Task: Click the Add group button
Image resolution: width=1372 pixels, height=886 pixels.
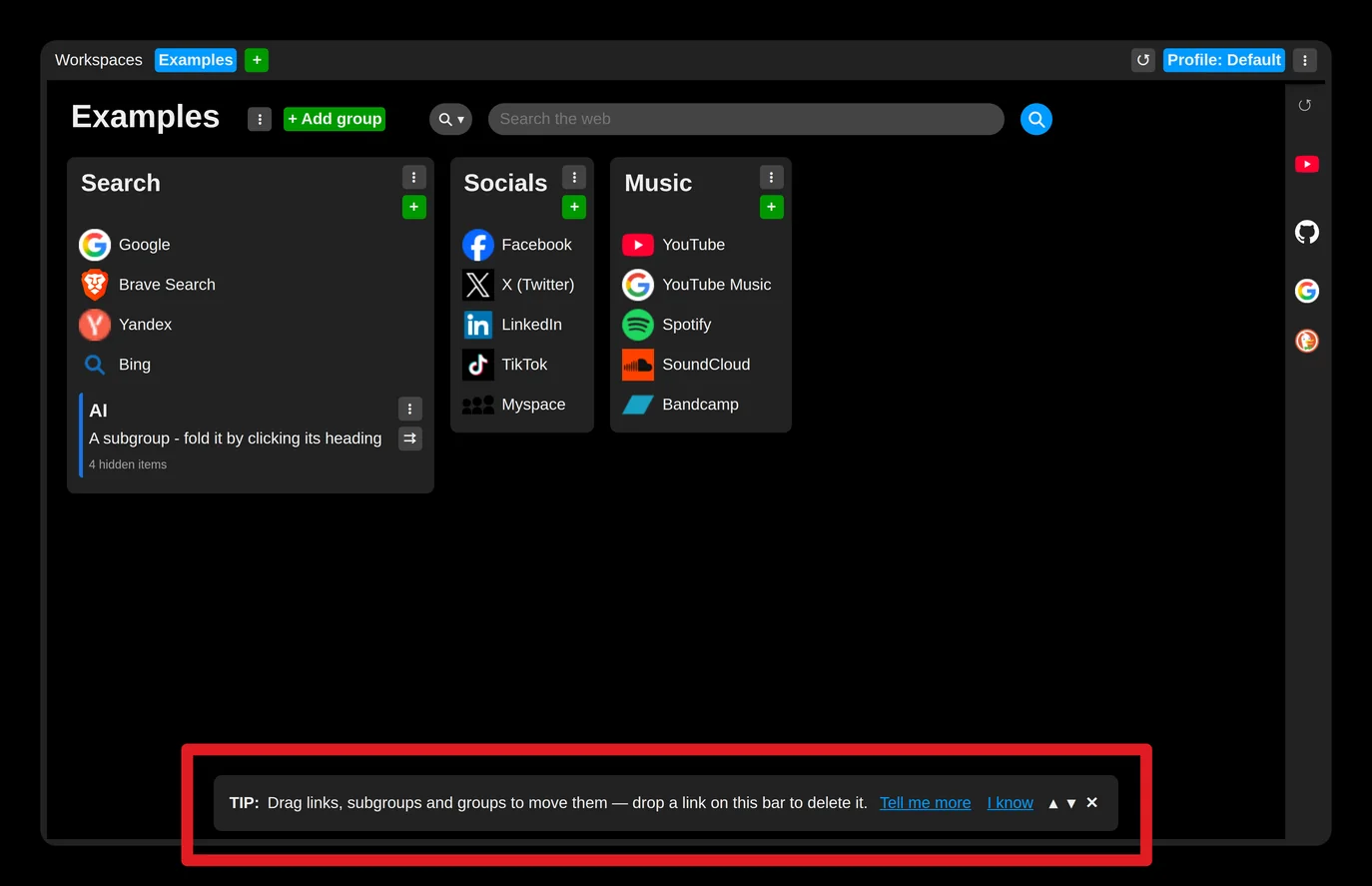Action: [335, 119]
